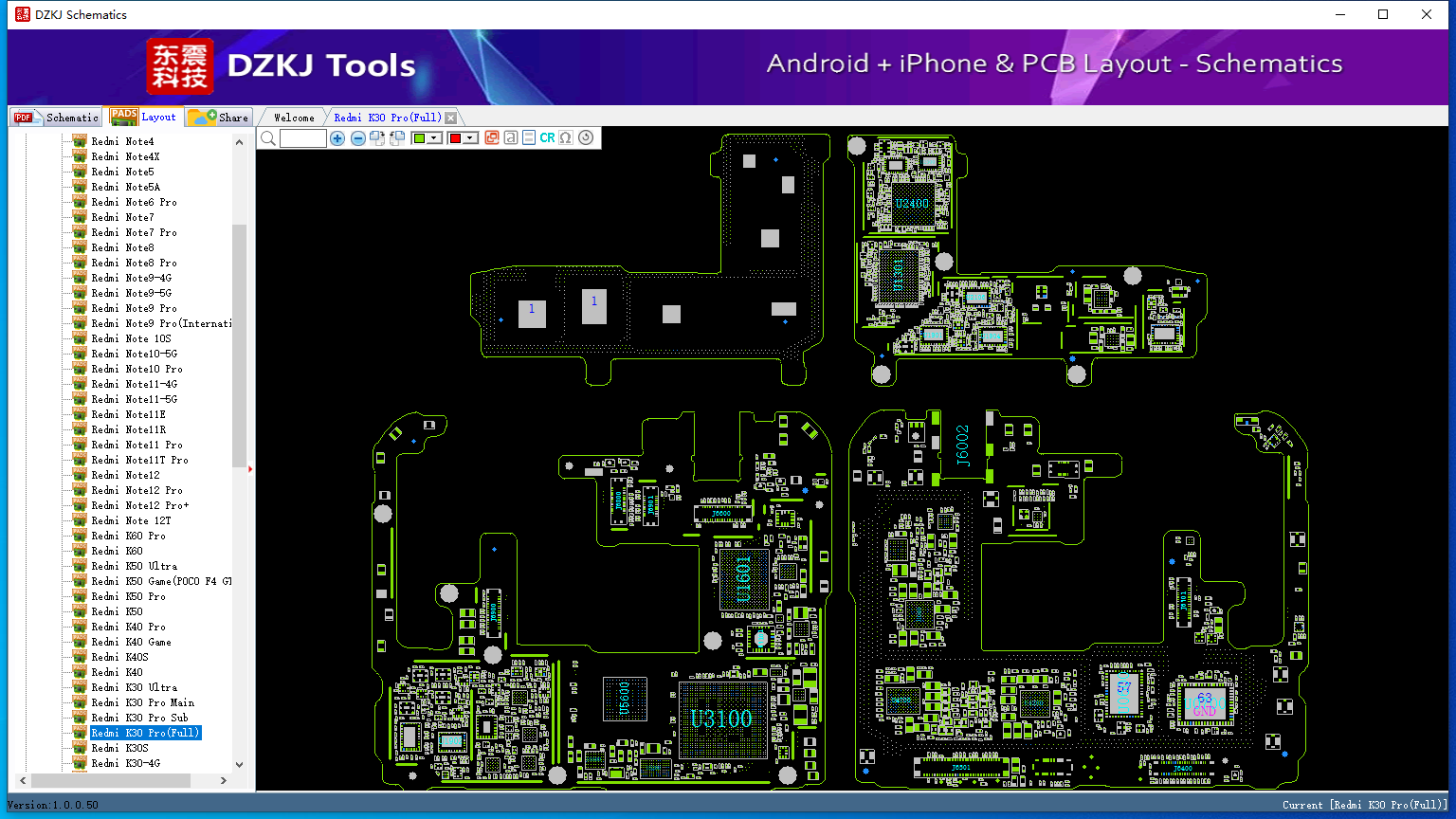Click the magnifier search icon in the toolbar

(x=268, y=138)
